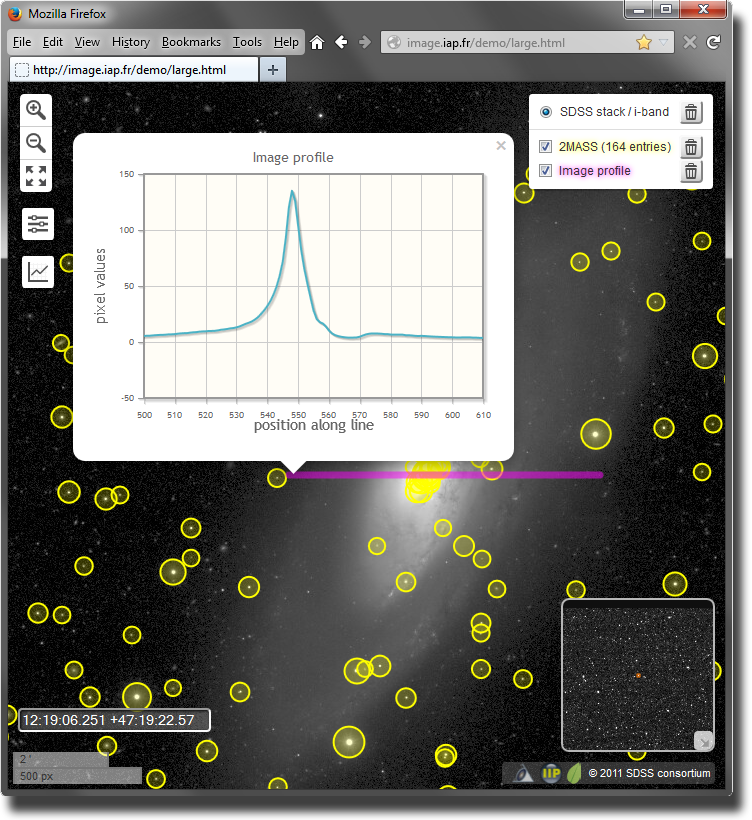Uncheck the Image profile checkbox
The width and height of the screenshot is (752, 820).
545,171
